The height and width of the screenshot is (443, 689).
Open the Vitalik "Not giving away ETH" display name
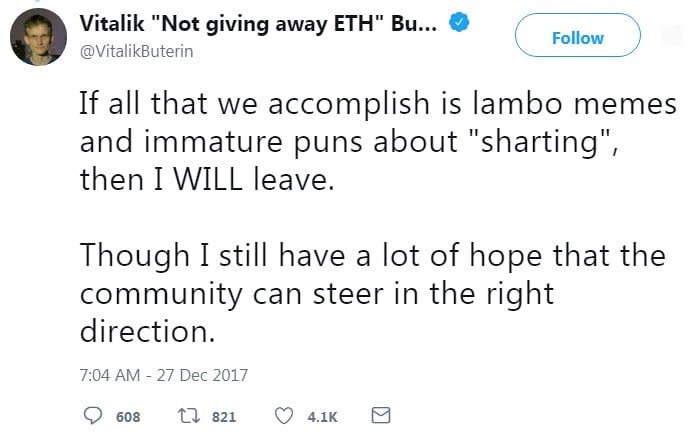coord(258,23)
